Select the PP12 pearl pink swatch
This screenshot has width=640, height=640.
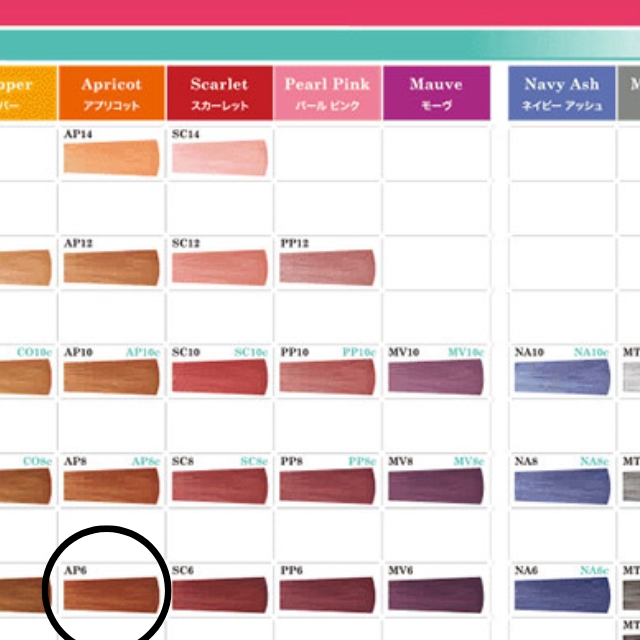(x=327, y=267)
